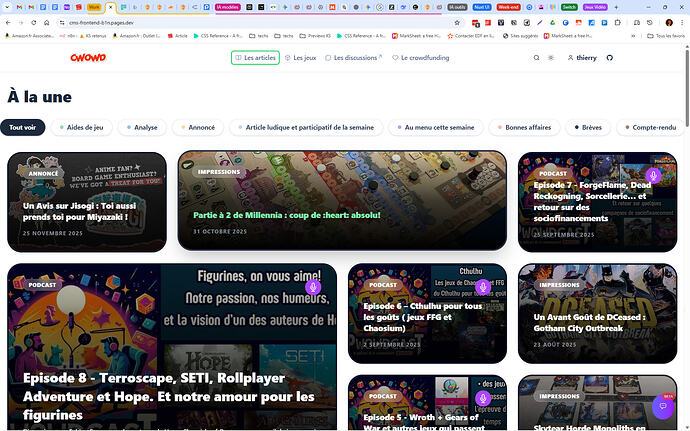The width and height of the screenshot is (690, 431).
Task: Reload the page
Action: (x=34, y=22)
